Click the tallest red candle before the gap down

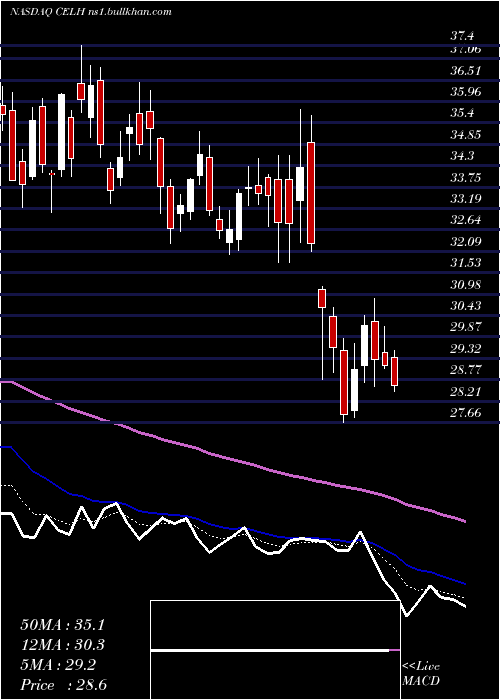click(x=311, y=193)
